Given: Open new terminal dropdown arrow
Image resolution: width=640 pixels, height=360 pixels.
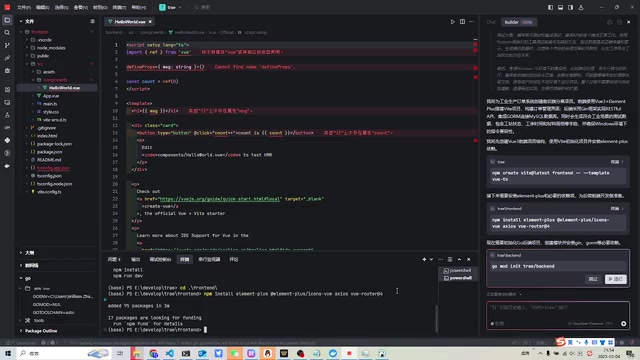Looking at the screenshot, I should (x=431, y=259).
